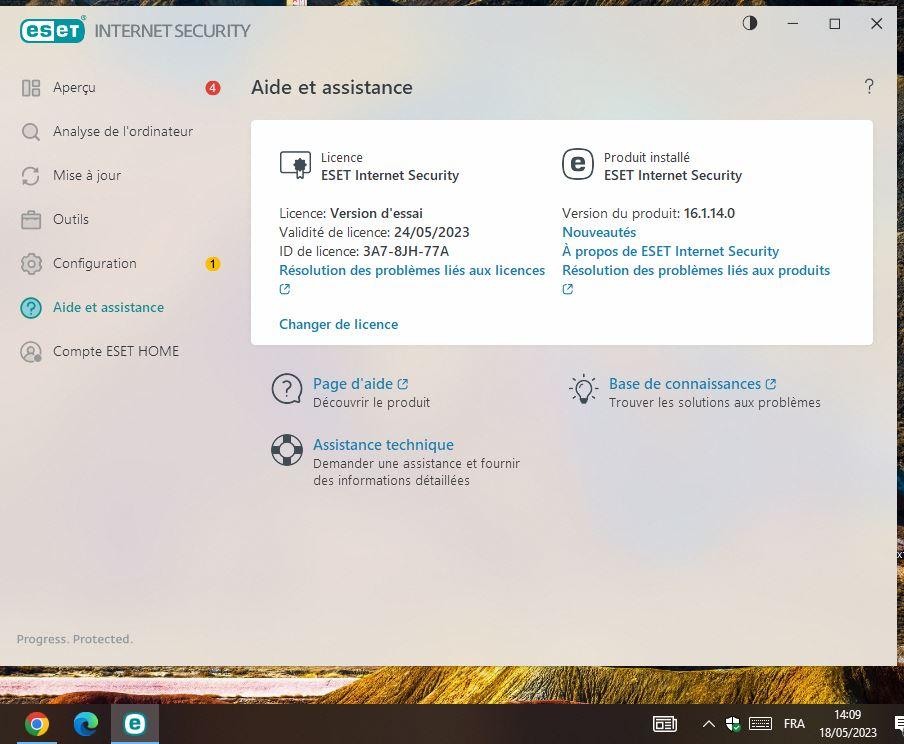Click the 'Découvrir le produit' description
Viewport: 904px width, 744px height.
point(371,403)
